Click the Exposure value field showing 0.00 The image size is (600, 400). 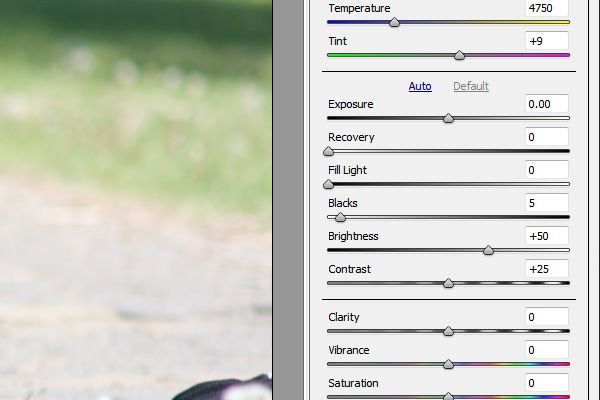point(546,104)
